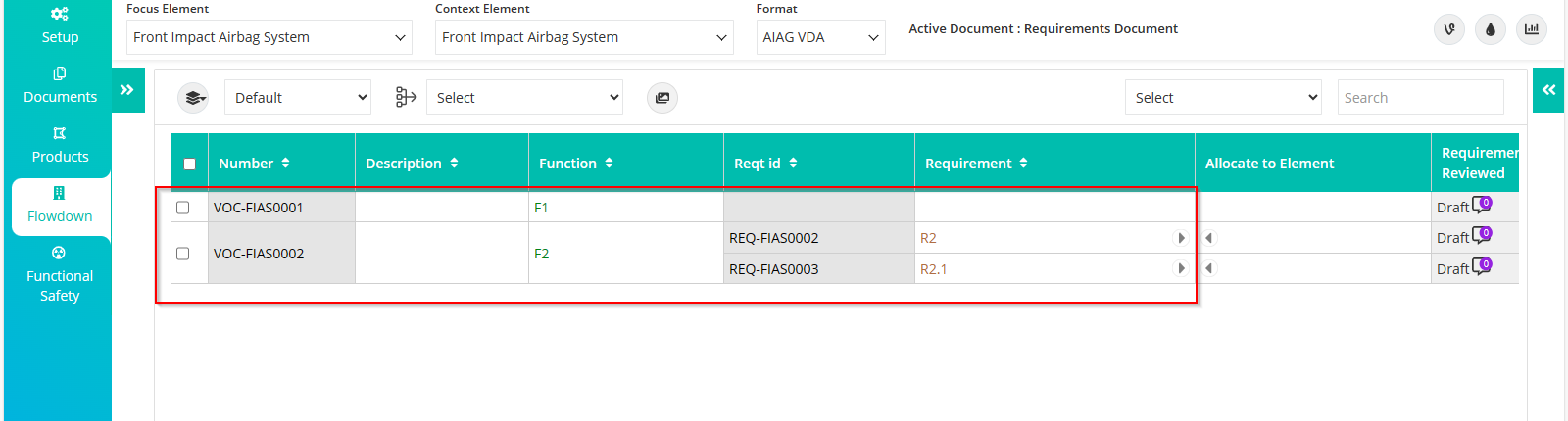Collapse right panel with double chevron
The image size is (1568, 421).
point(1548,90)
